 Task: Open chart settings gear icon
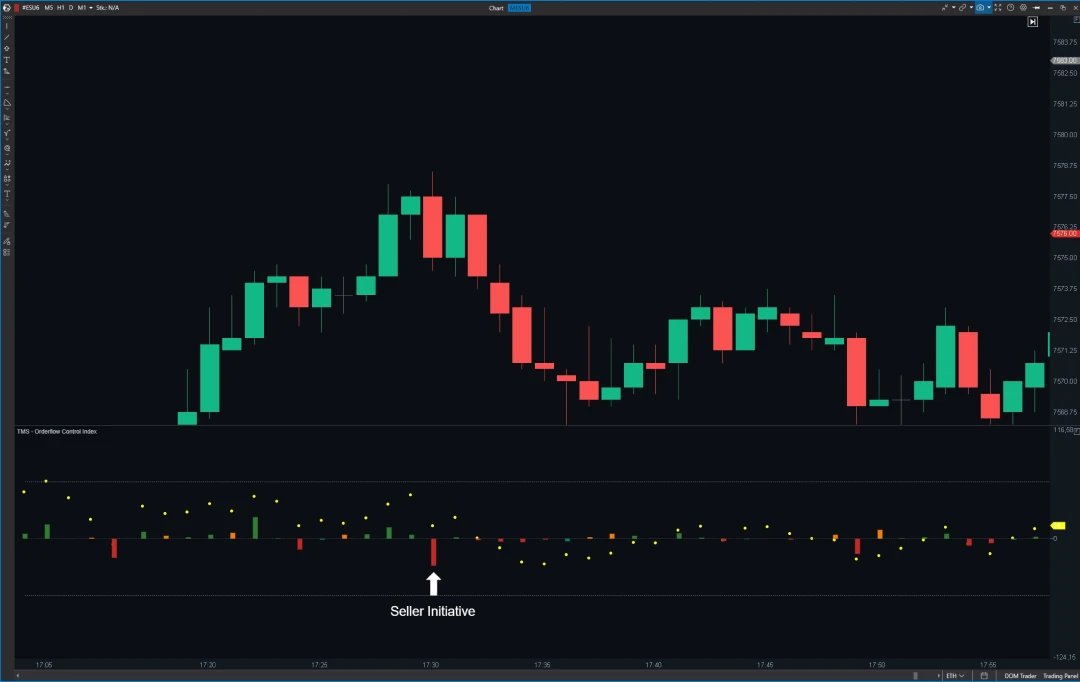point(1024,8)
